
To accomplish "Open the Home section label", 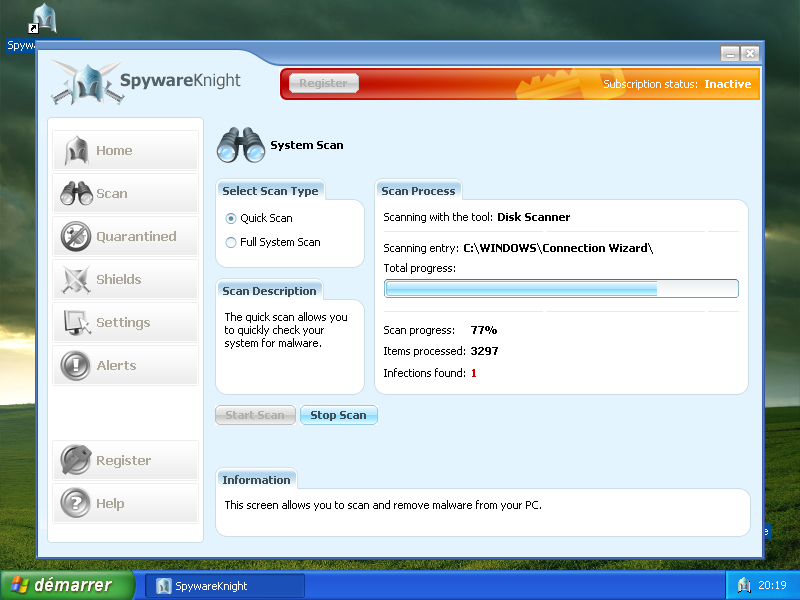I will click(x=114, y=151).
